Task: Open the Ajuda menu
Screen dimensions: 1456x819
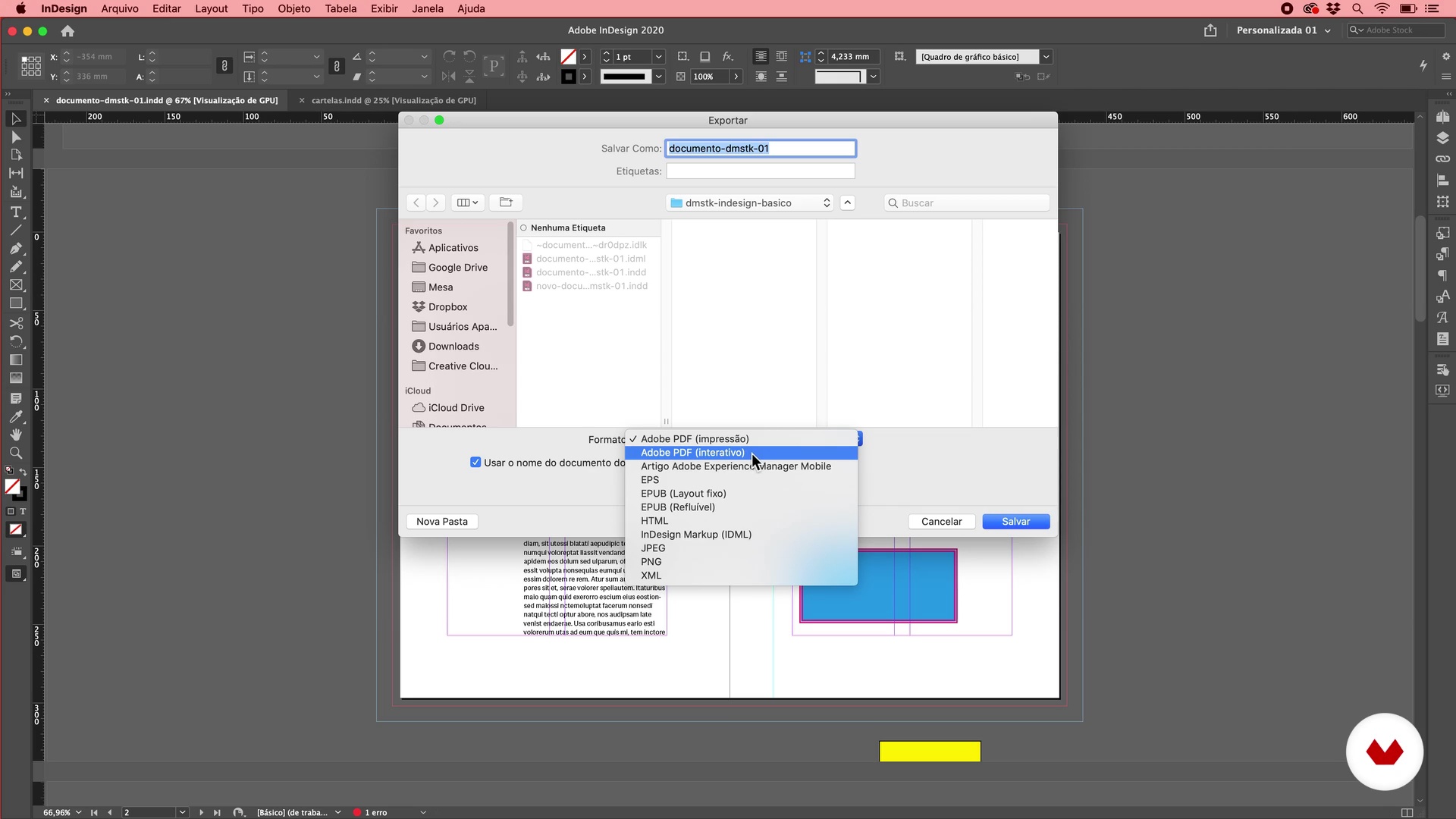Action: [x=471, y=8]
